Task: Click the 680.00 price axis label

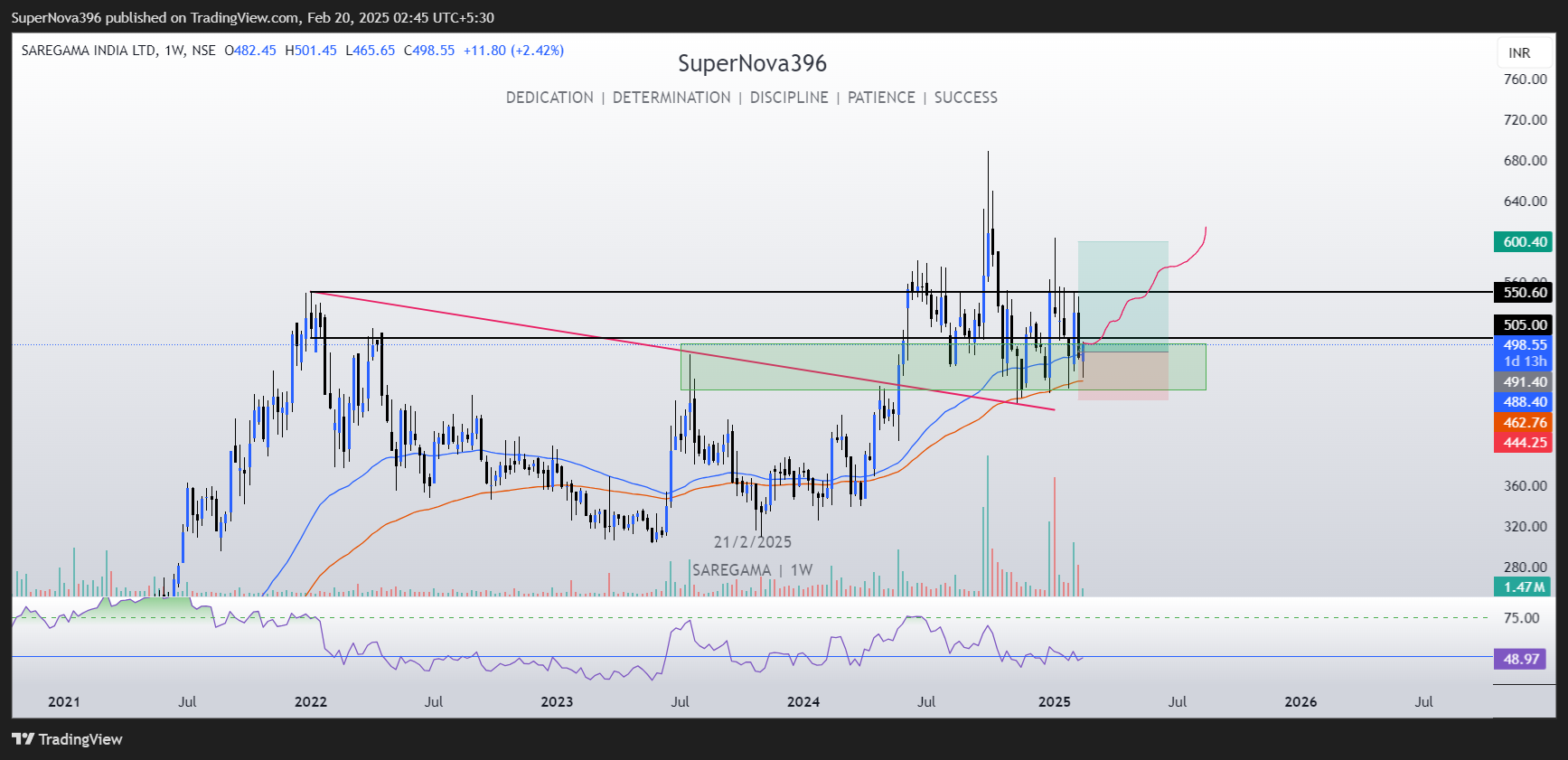Action: (x=1526, y=161)
